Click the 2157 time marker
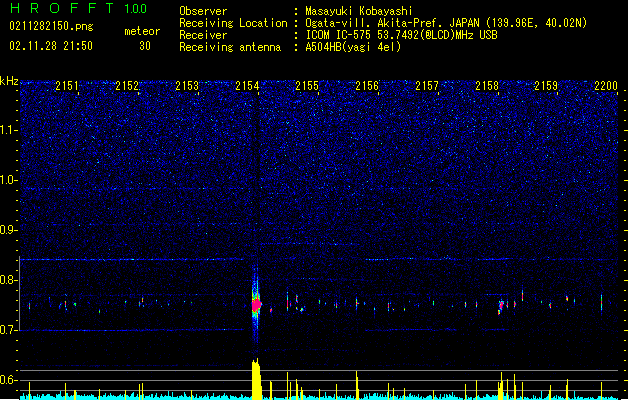Image resolution: width=629 pixels, height=400 pixels. click(427, 86)
